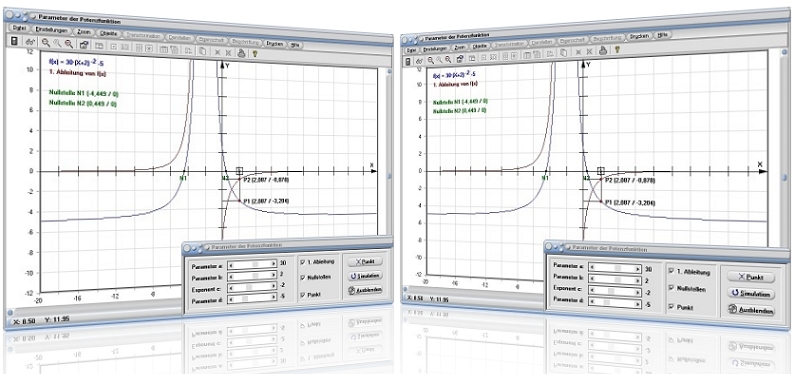Open properties icon in right window toolbar
This screenshot has width=794, height=374.
coord(460,59)
